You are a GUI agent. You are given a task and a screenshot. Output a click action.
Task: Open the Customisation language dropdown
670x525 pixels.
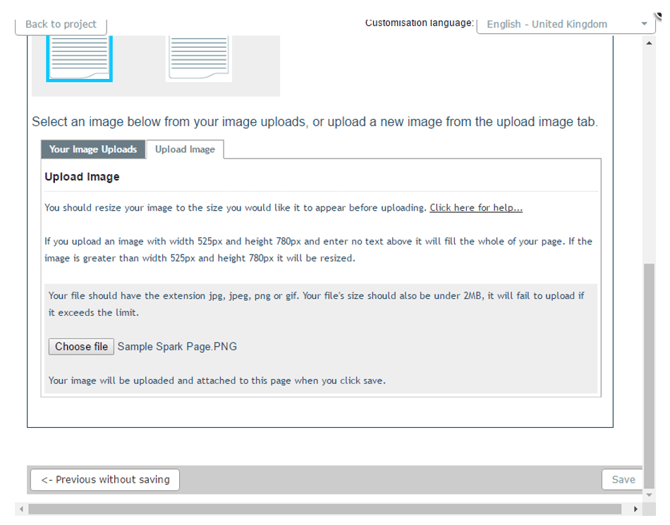(565, 24)
